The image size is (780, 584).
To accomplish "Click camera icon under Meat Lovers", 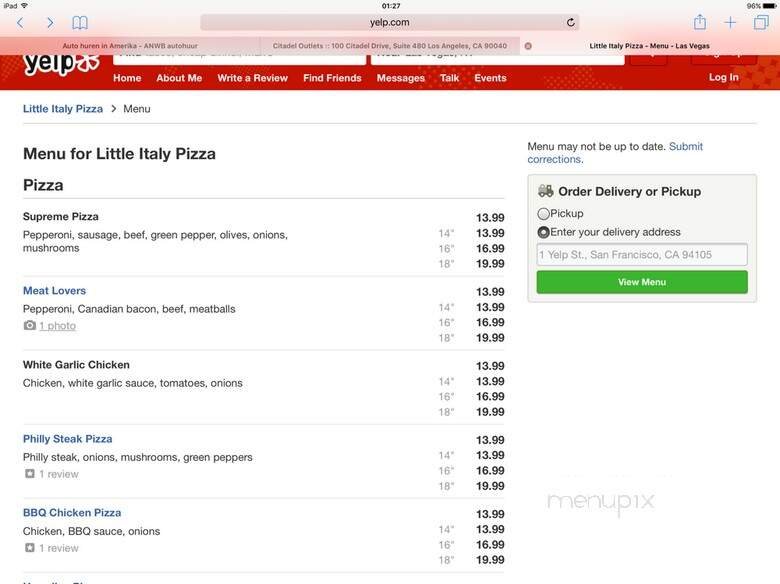I will point(30,325).
